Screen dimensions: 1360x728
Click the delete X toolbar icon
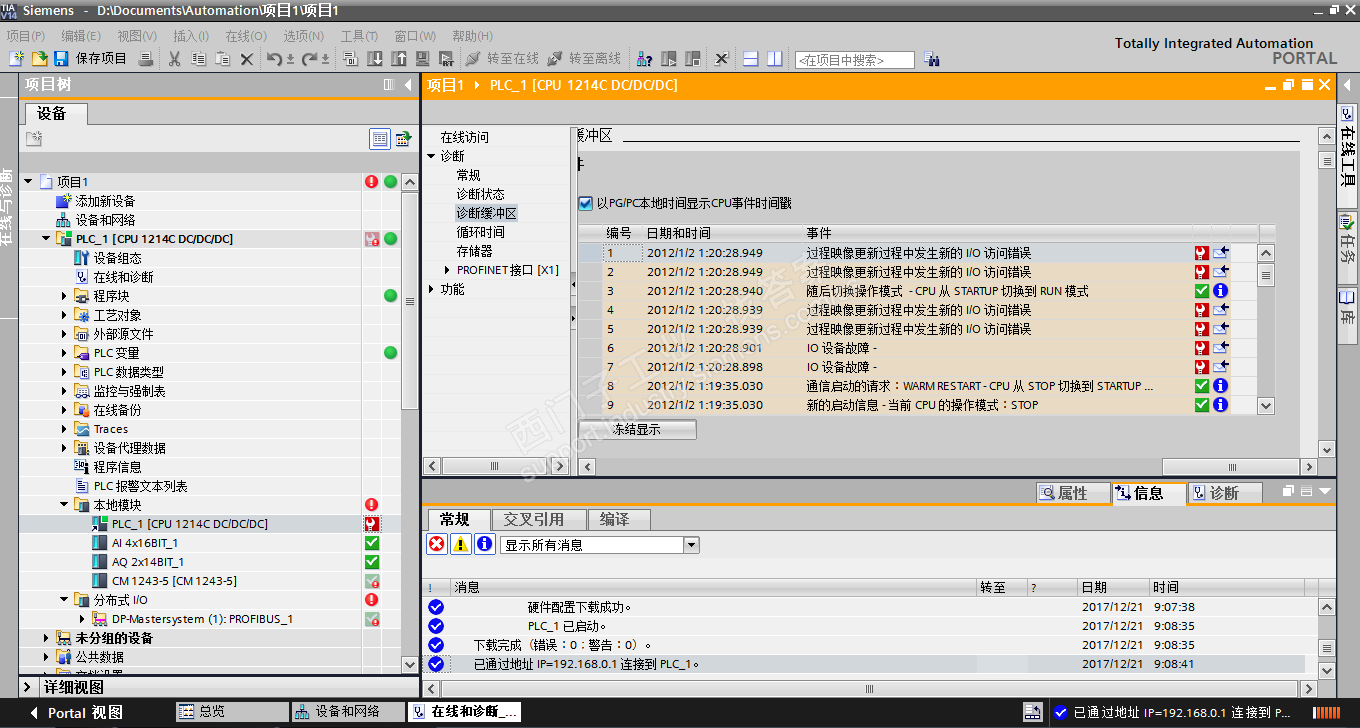pos(247,59)
